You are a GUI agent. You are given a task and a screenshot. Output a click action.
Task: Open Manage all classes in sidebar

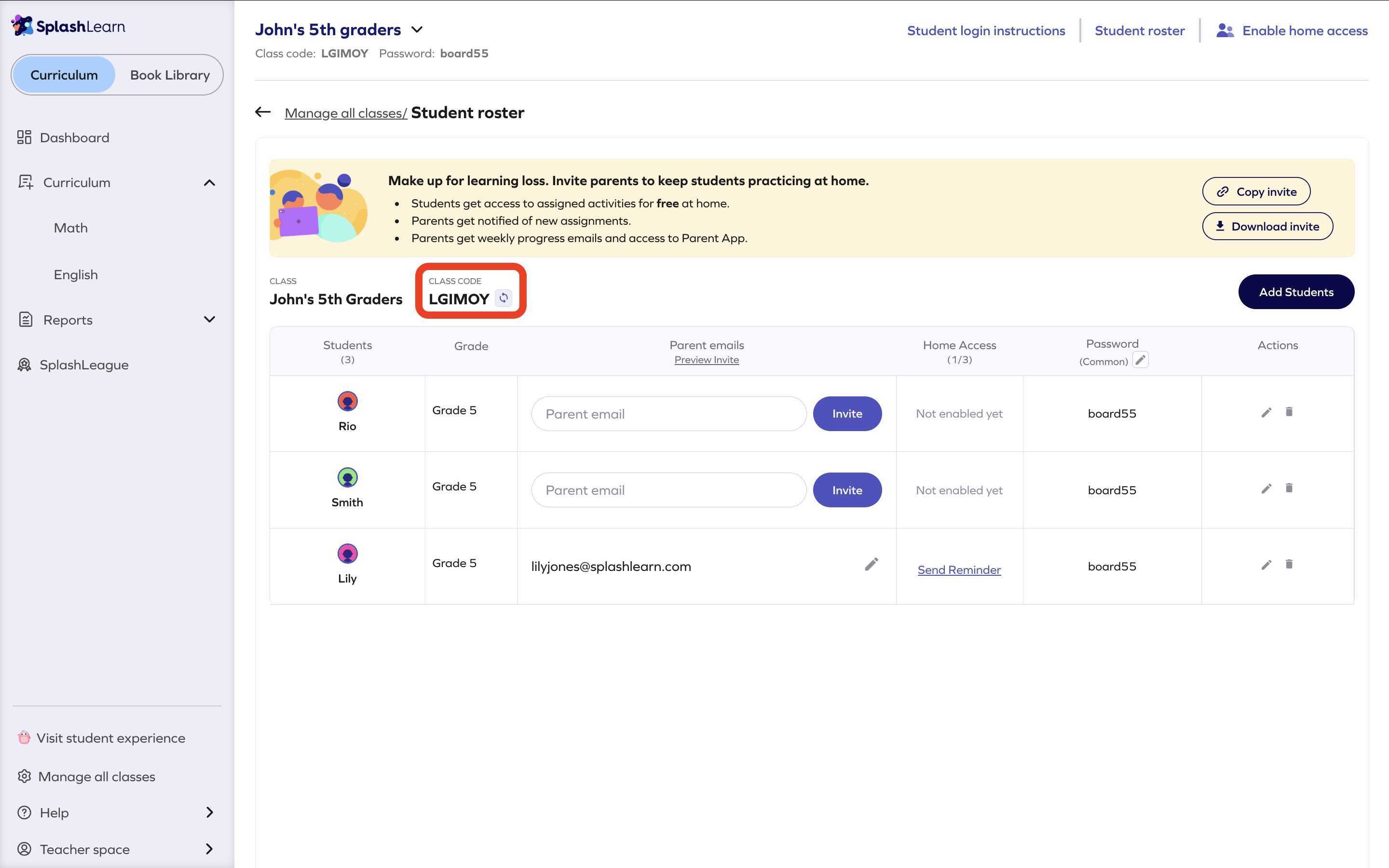96,776
